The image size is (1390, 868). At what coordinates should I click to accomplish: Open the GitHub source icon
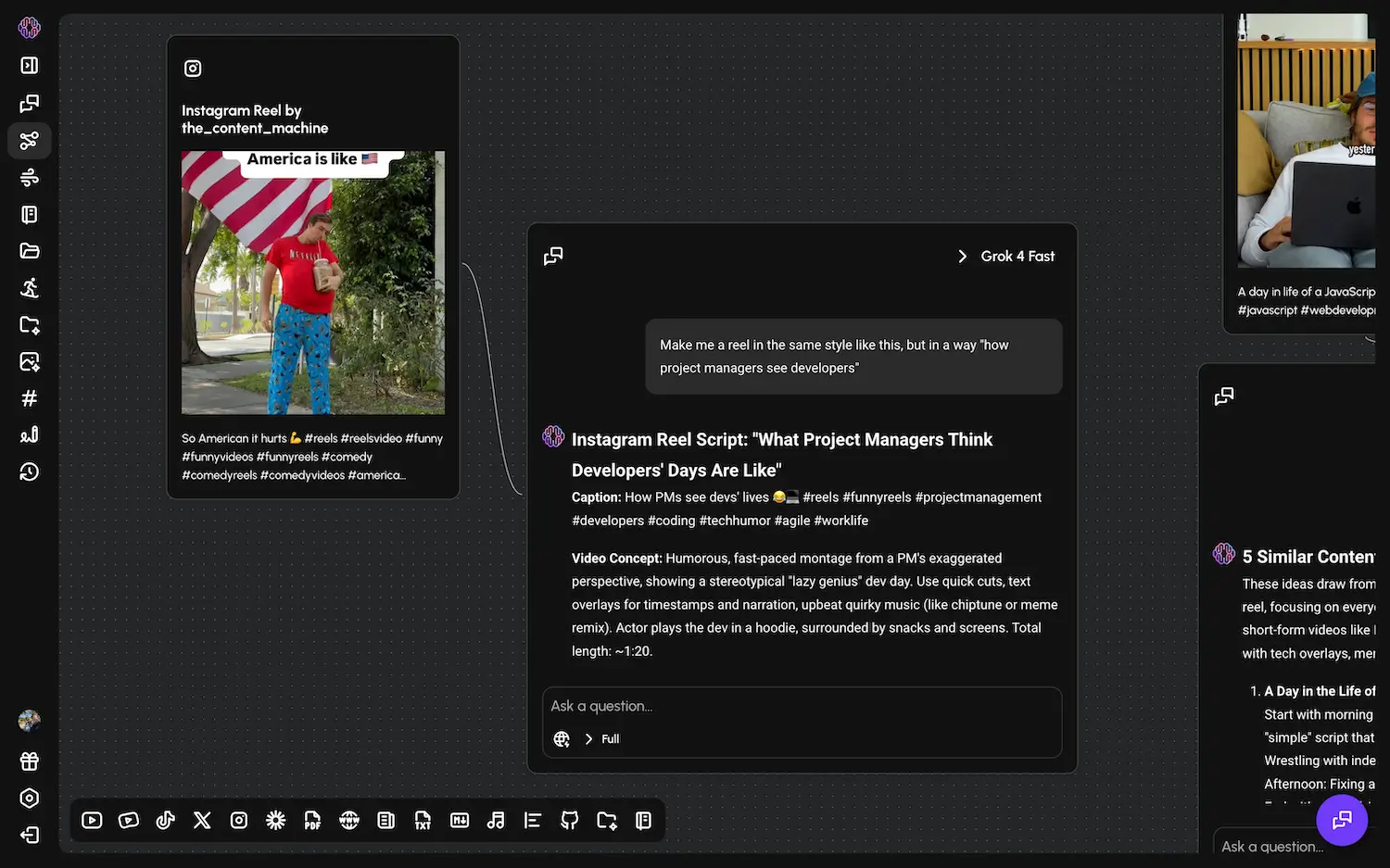569,820
